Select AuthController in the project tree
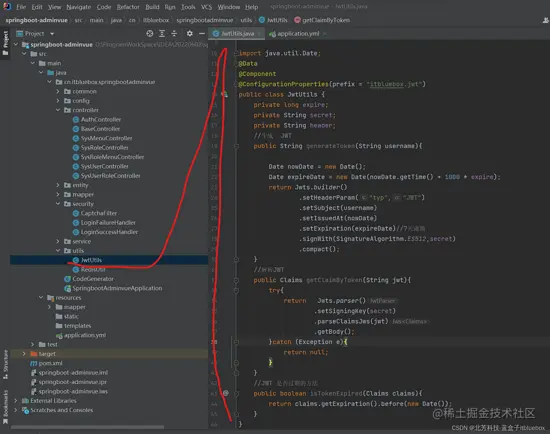The width and height of the screenshot is (550, 434). point(101,119)
